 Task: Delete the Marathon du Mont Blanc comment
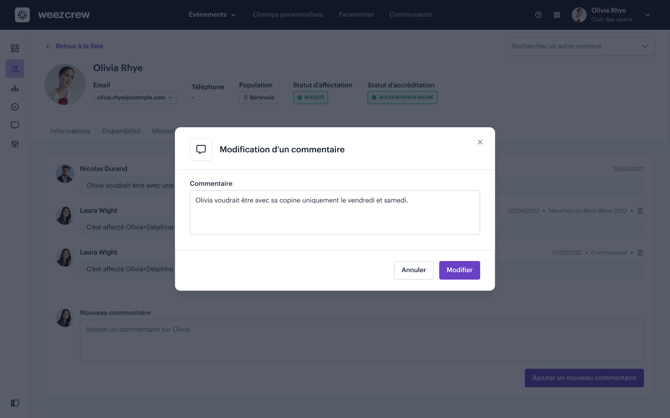tap(640, 211)
